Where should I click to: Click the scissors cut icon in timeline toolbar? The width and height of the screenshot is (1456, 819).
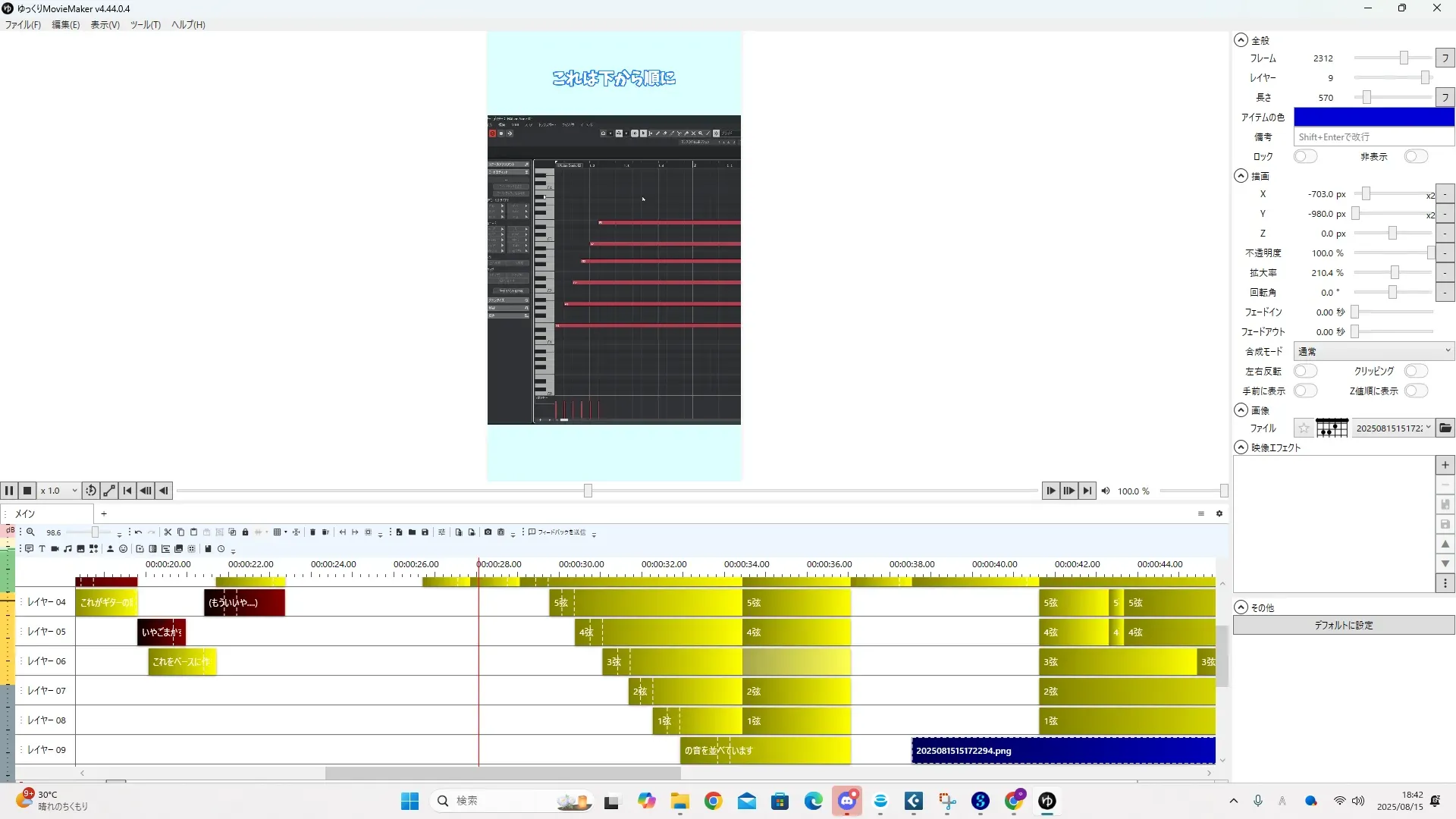pos(168,532)
